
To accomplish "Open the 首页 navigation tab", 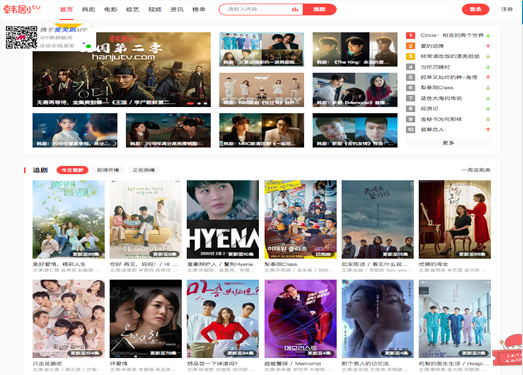I will pyautogui.click(x=66, y=9).
